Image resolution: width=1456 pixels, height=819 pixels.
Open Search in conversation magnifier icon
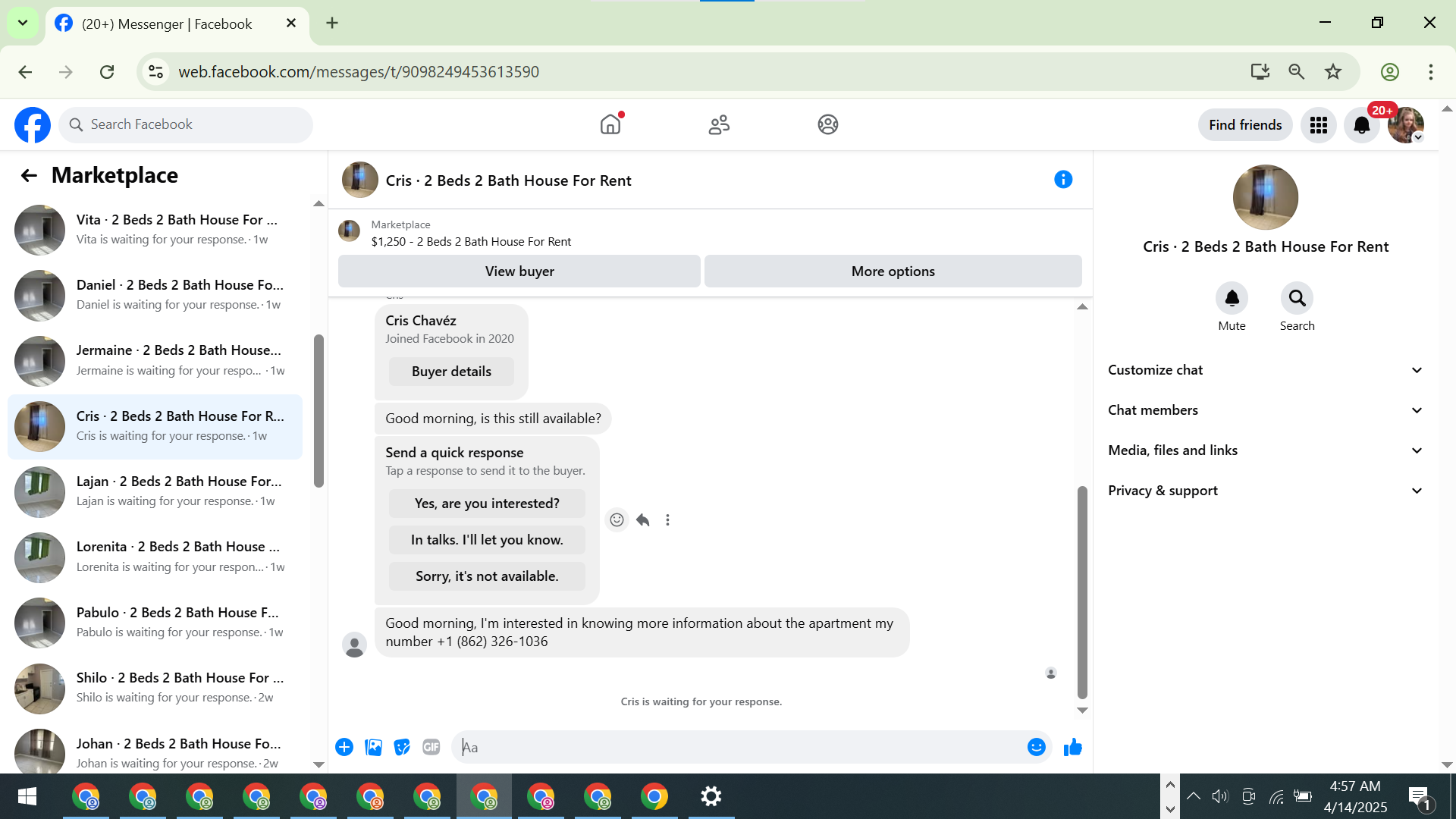[x=1297, y=299]
